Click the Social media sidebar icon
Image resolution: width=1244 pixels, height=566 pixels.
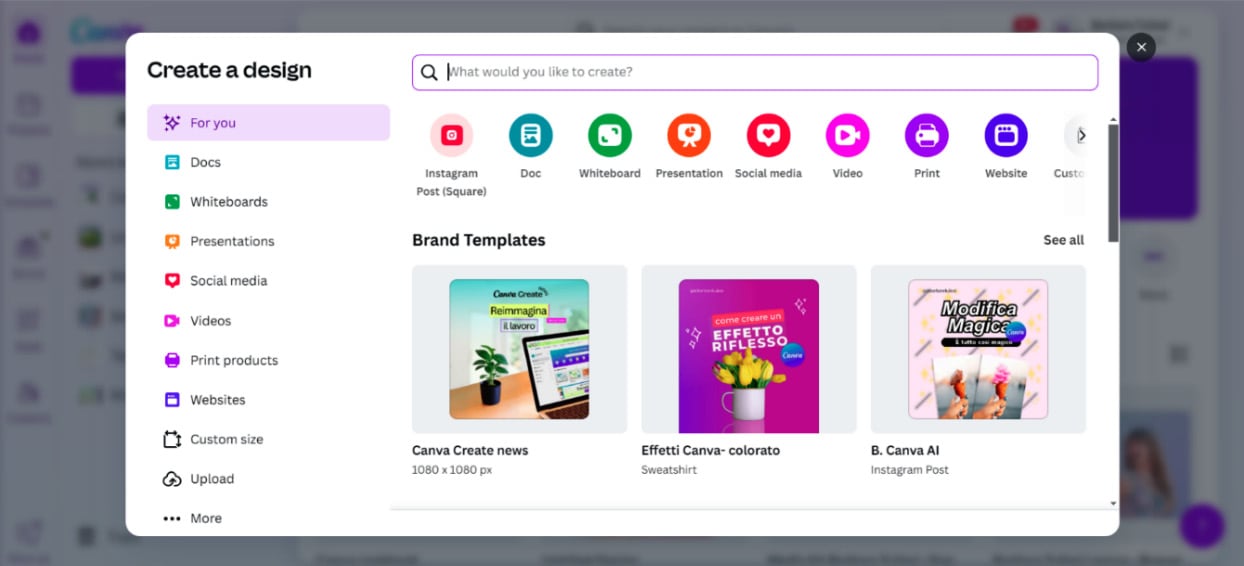click(172, 281)
